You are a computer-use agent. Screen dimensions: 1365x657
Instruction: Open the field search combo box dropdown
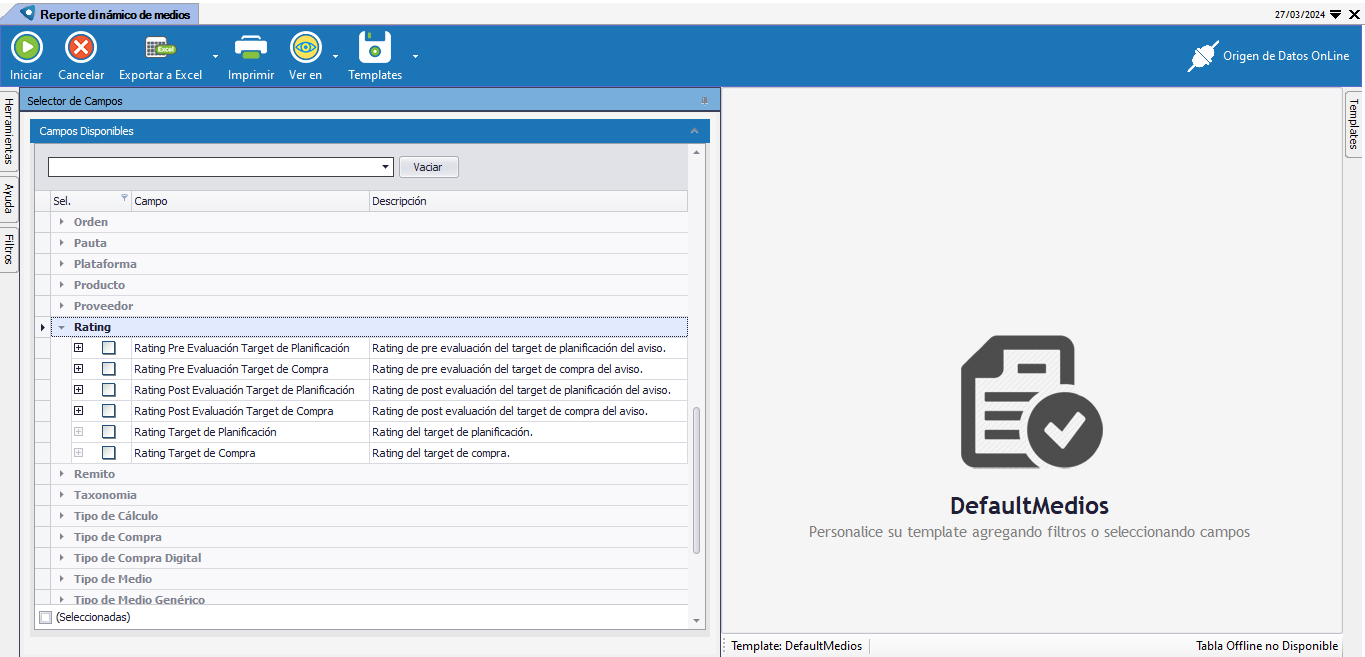[x=386, y=167]
